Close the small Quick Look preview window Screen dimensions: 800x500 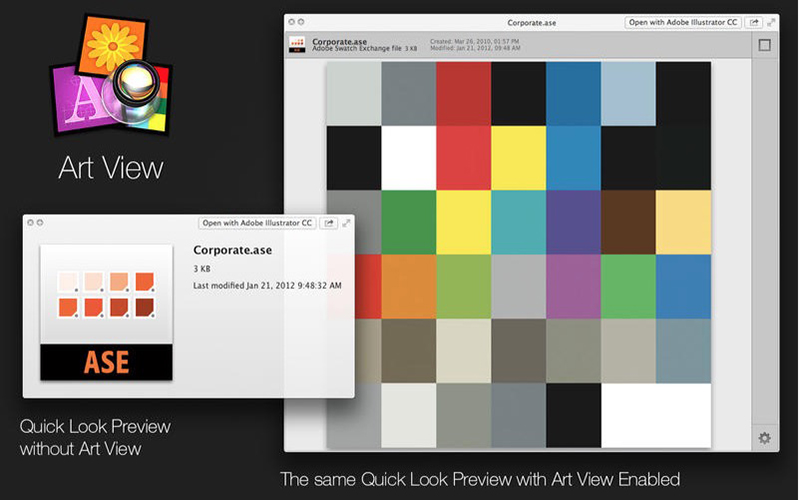pyautogui.click(x=31, y=222)
